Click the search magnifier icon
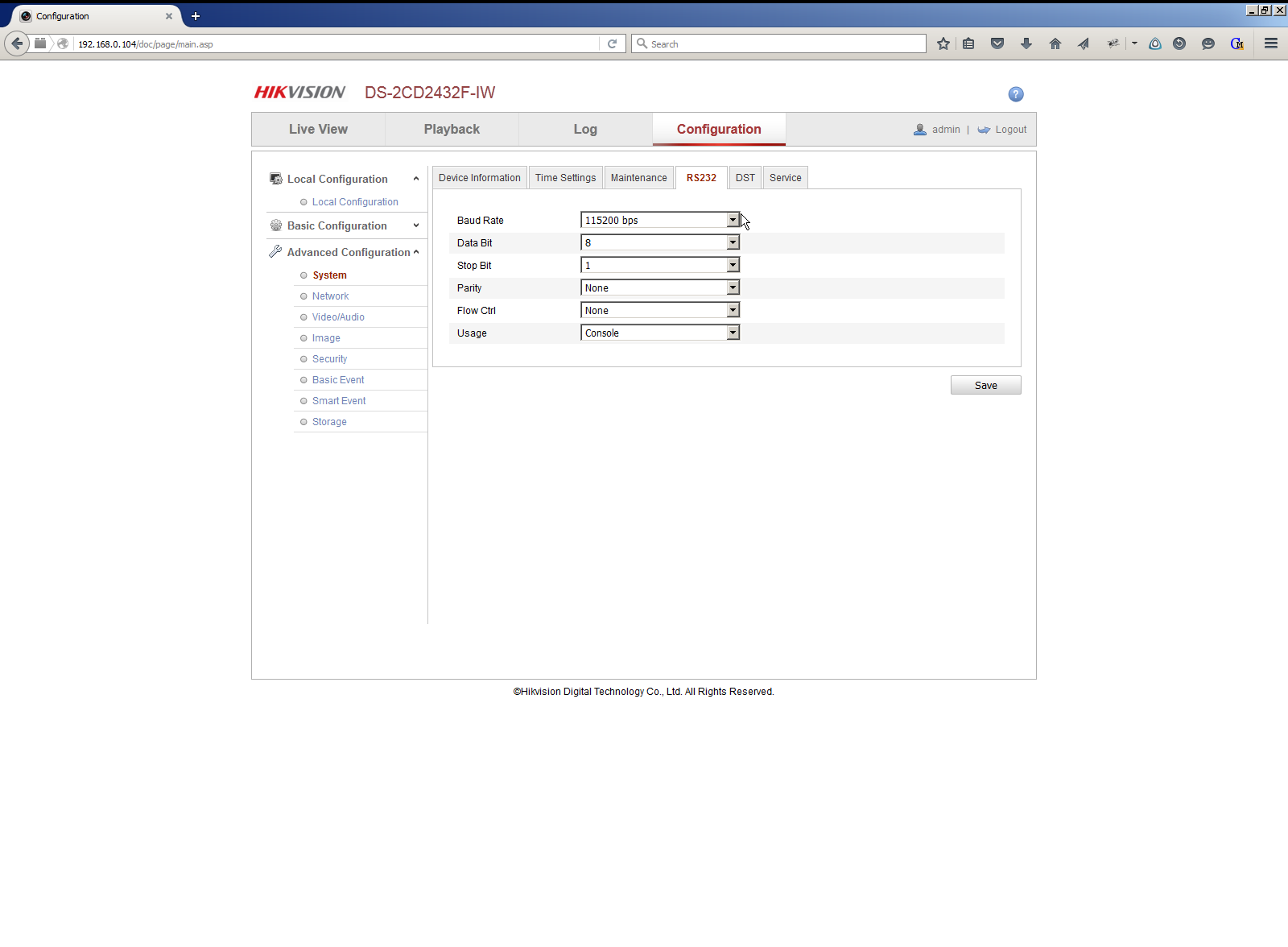The image size is (1288, 947). pyautogui.click(x=642, y=43)
